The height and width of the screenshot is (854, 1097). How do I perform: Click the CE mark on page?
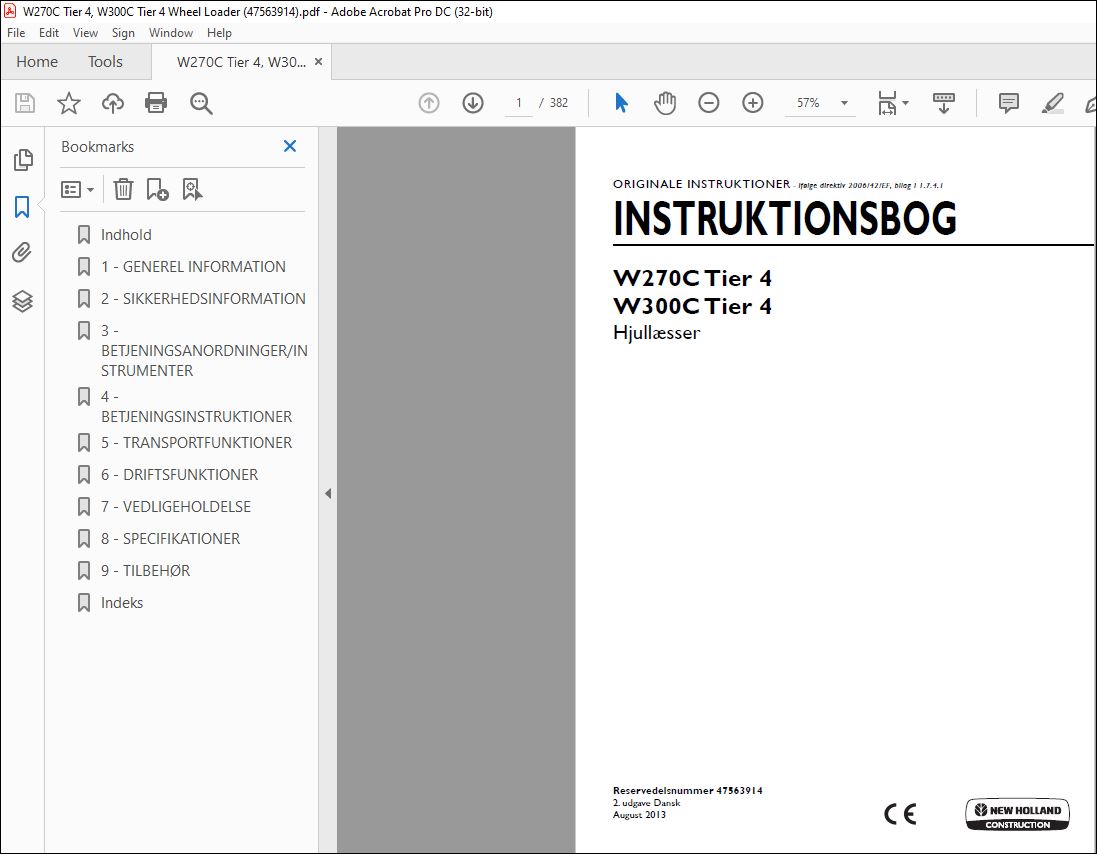point(900,814)
